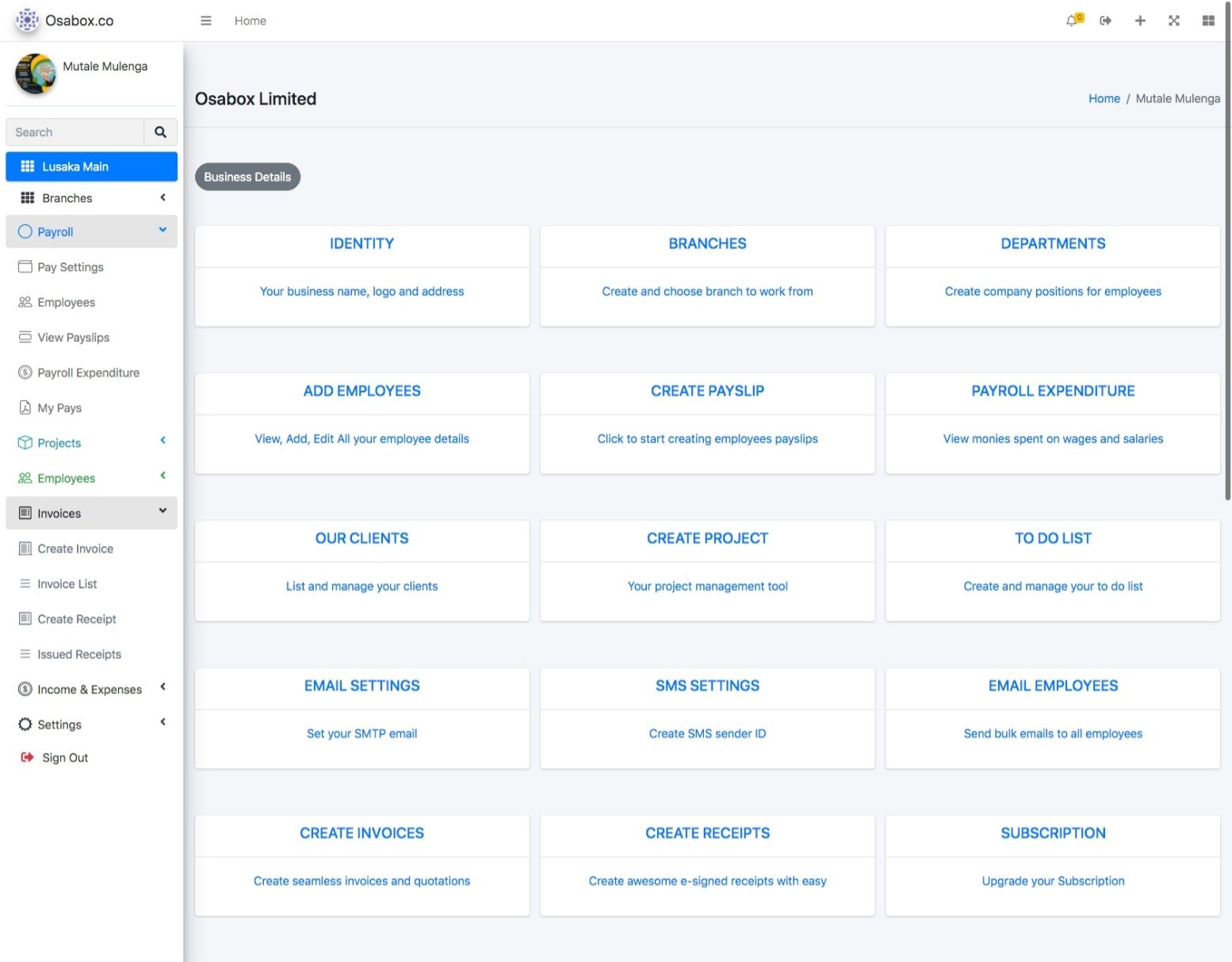Open Issued Receipts menu item

pyautogui.click(x=91, y=655)
